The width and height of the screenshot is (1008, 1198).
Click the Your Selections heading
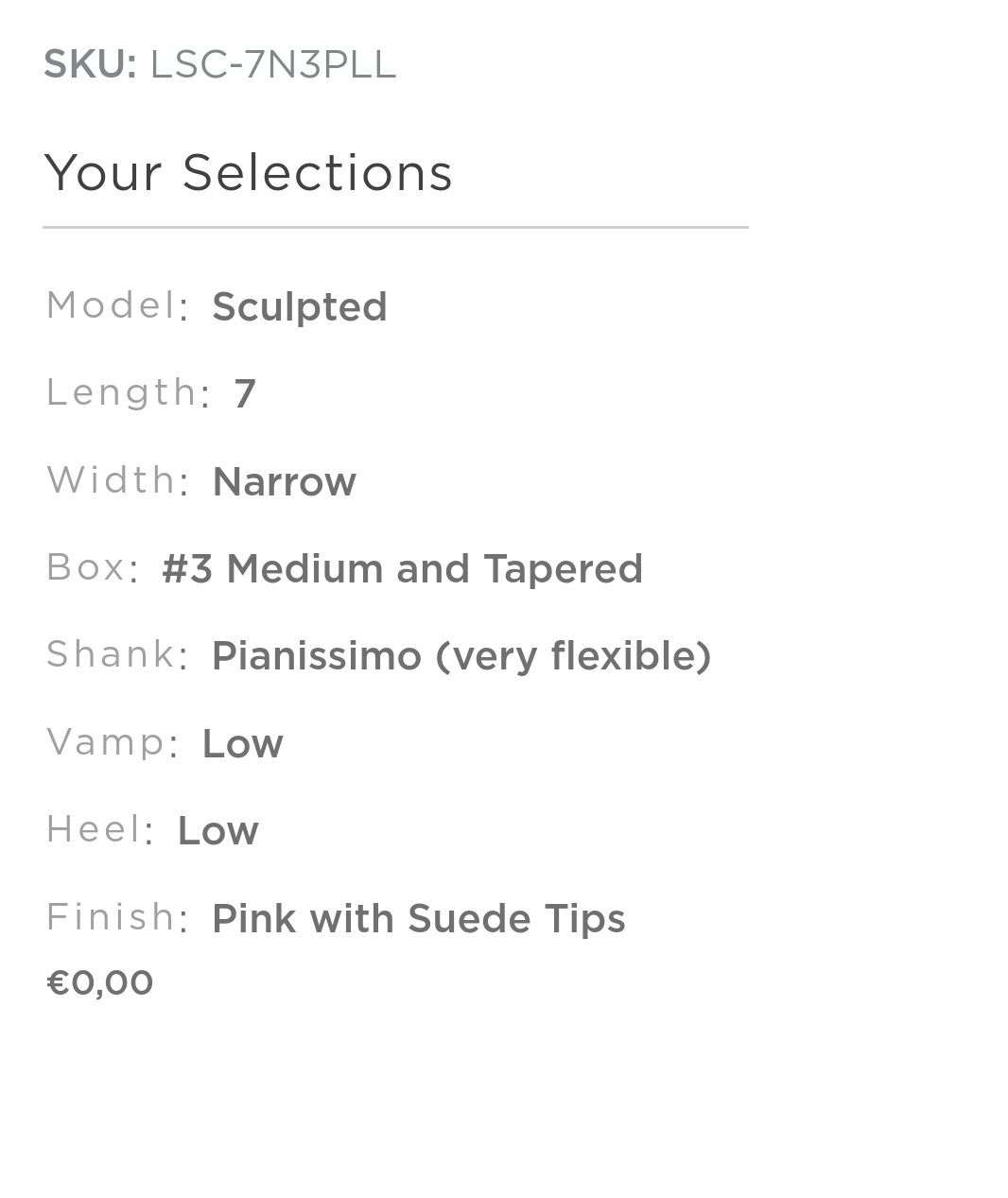pos(249,173)
